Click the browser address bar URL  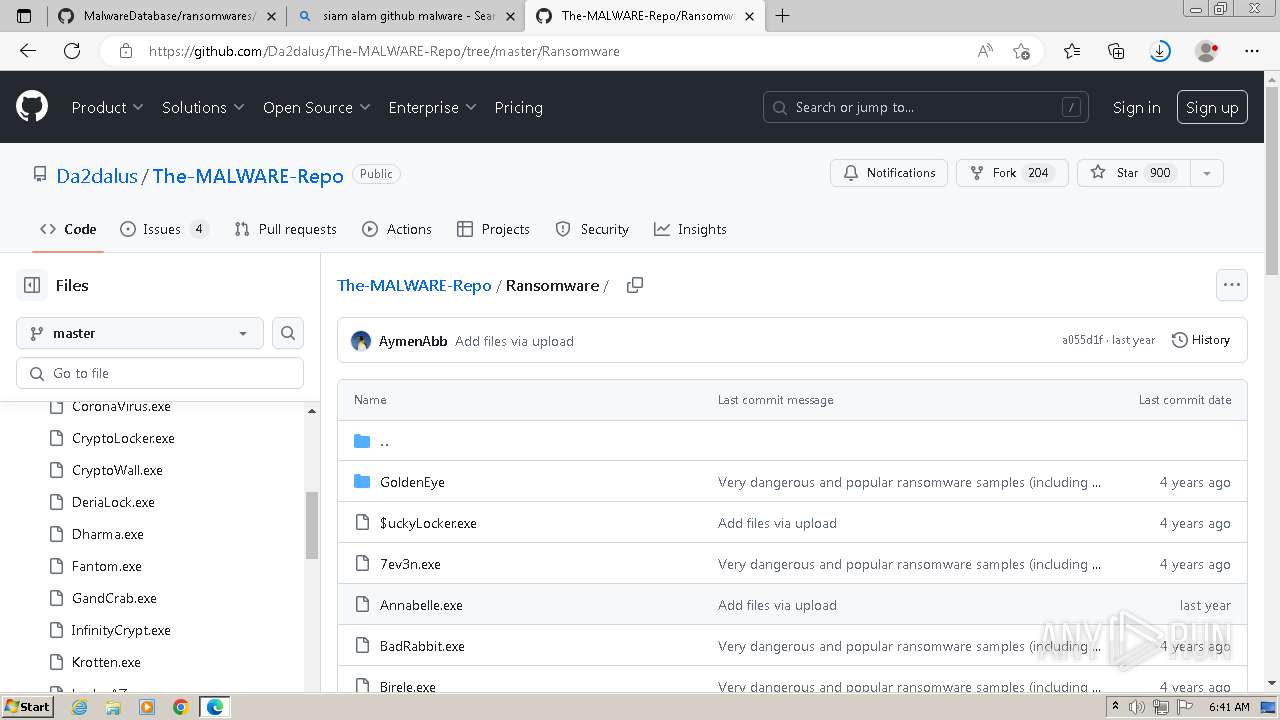tap(384, 51)
